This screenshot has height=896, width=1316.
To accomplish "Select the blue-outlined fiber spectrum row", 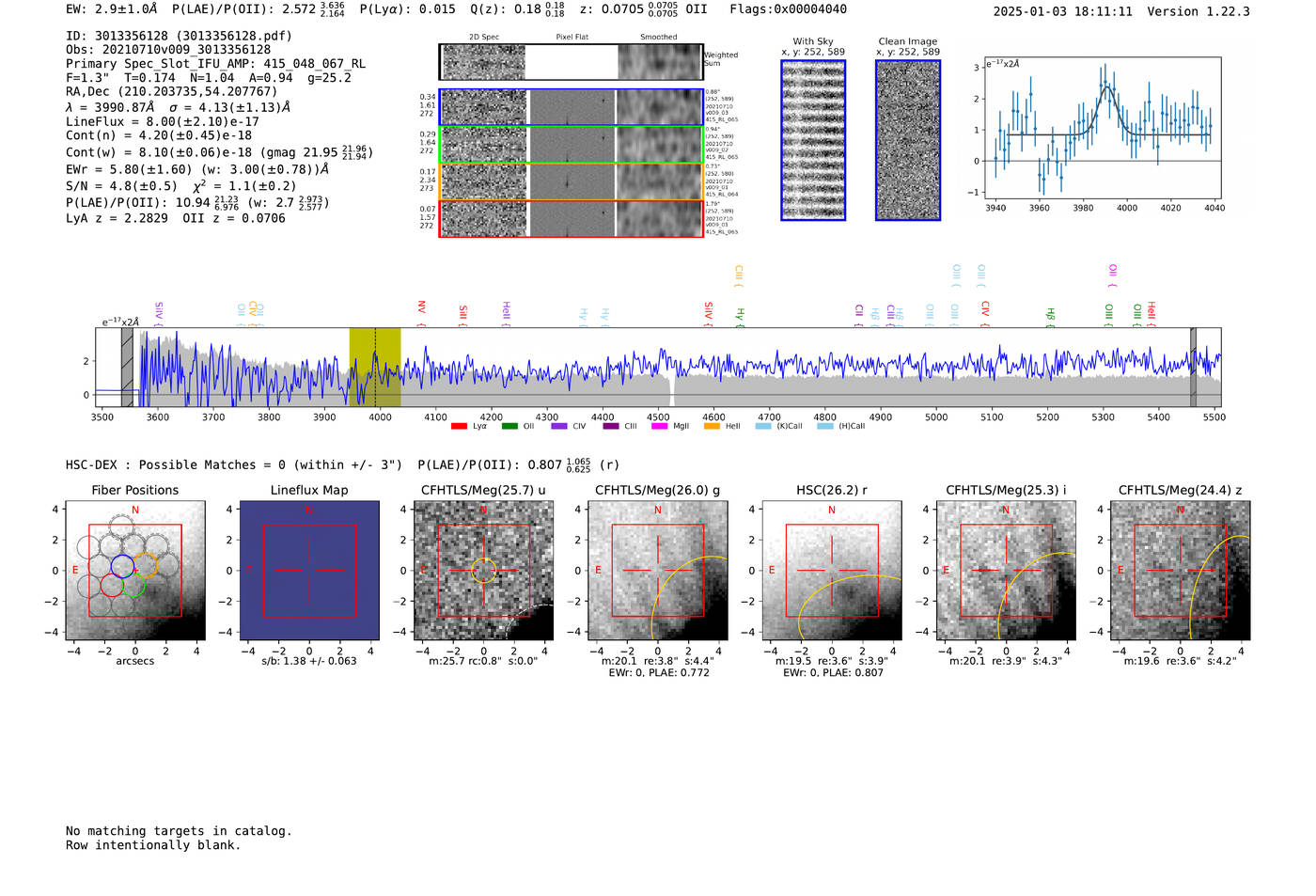I will (x=571, y=107).
